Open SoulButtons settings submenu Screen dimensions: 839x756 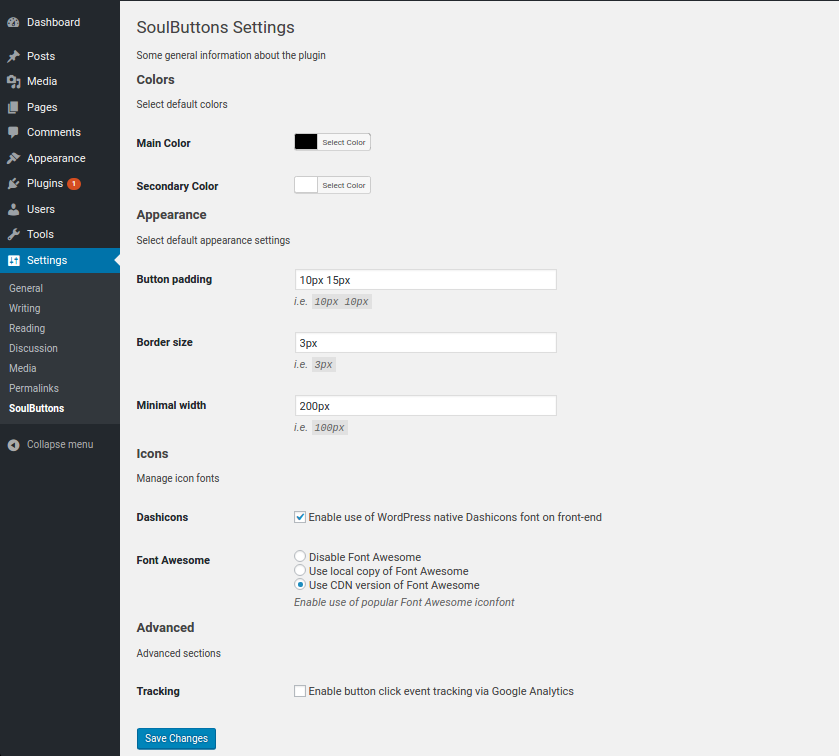point(36,408)
